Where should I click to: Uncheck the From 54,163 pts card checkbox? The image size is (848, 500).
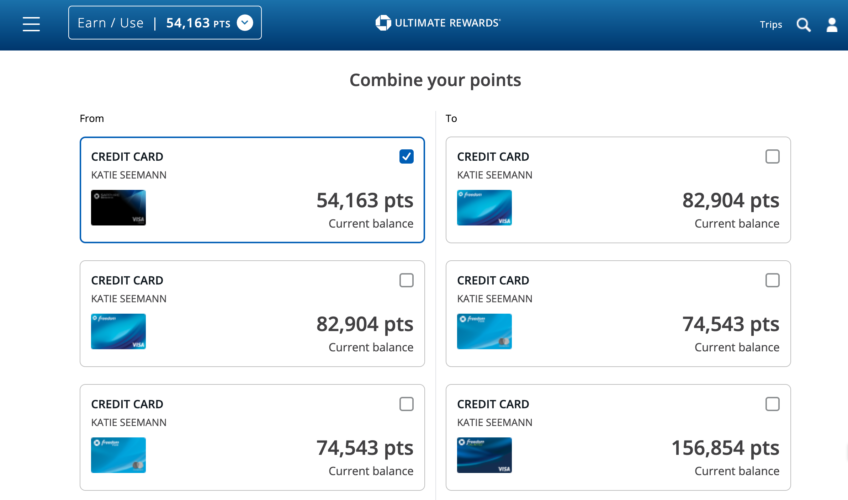click(406, 156)
